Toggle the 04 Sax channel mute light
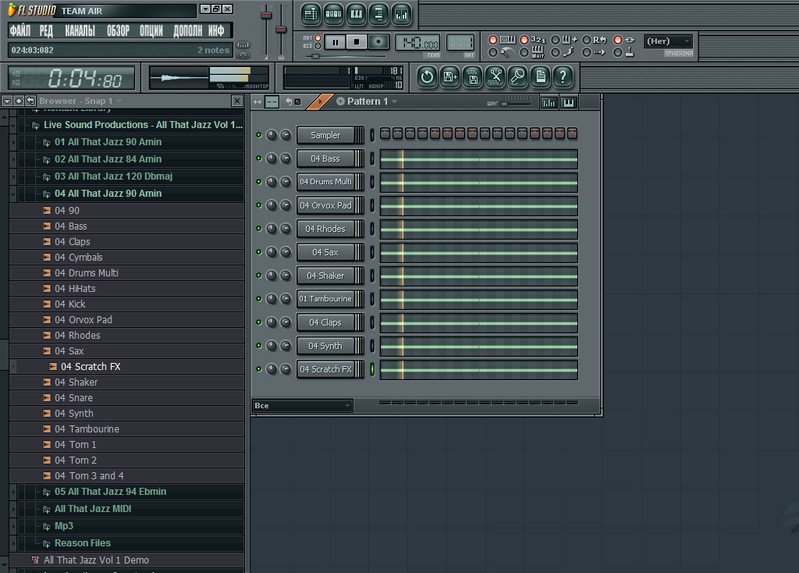The height and width of the screenshot is (573, 799). click(259, 253)
